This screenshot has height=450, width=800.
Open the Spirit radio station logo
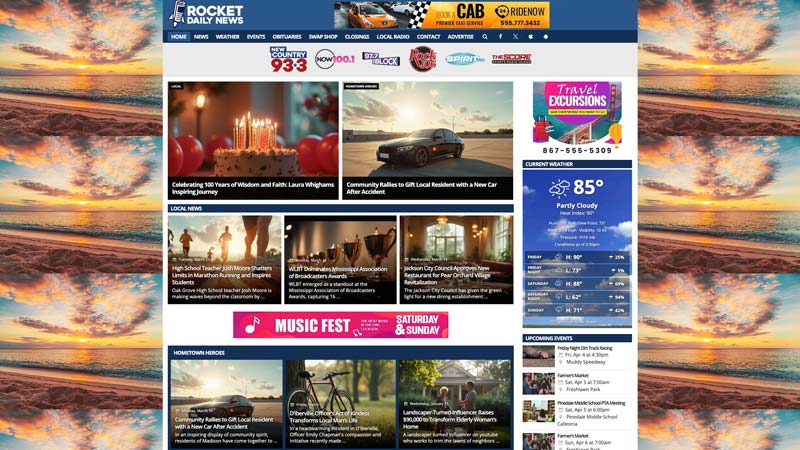pyautogui.click(x=465, y=59)
